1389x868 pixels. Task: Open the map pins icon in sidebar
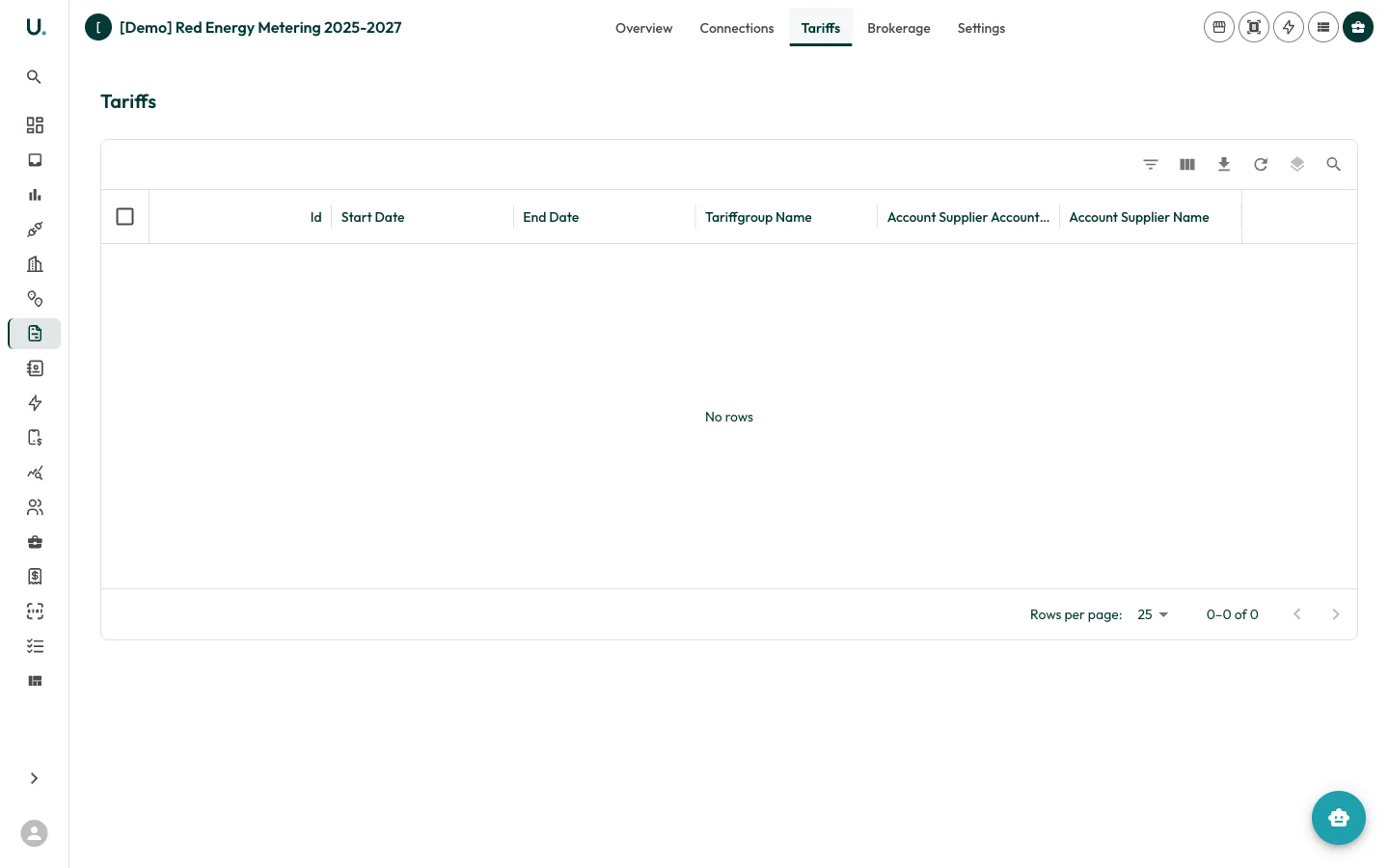pos(35,299)
